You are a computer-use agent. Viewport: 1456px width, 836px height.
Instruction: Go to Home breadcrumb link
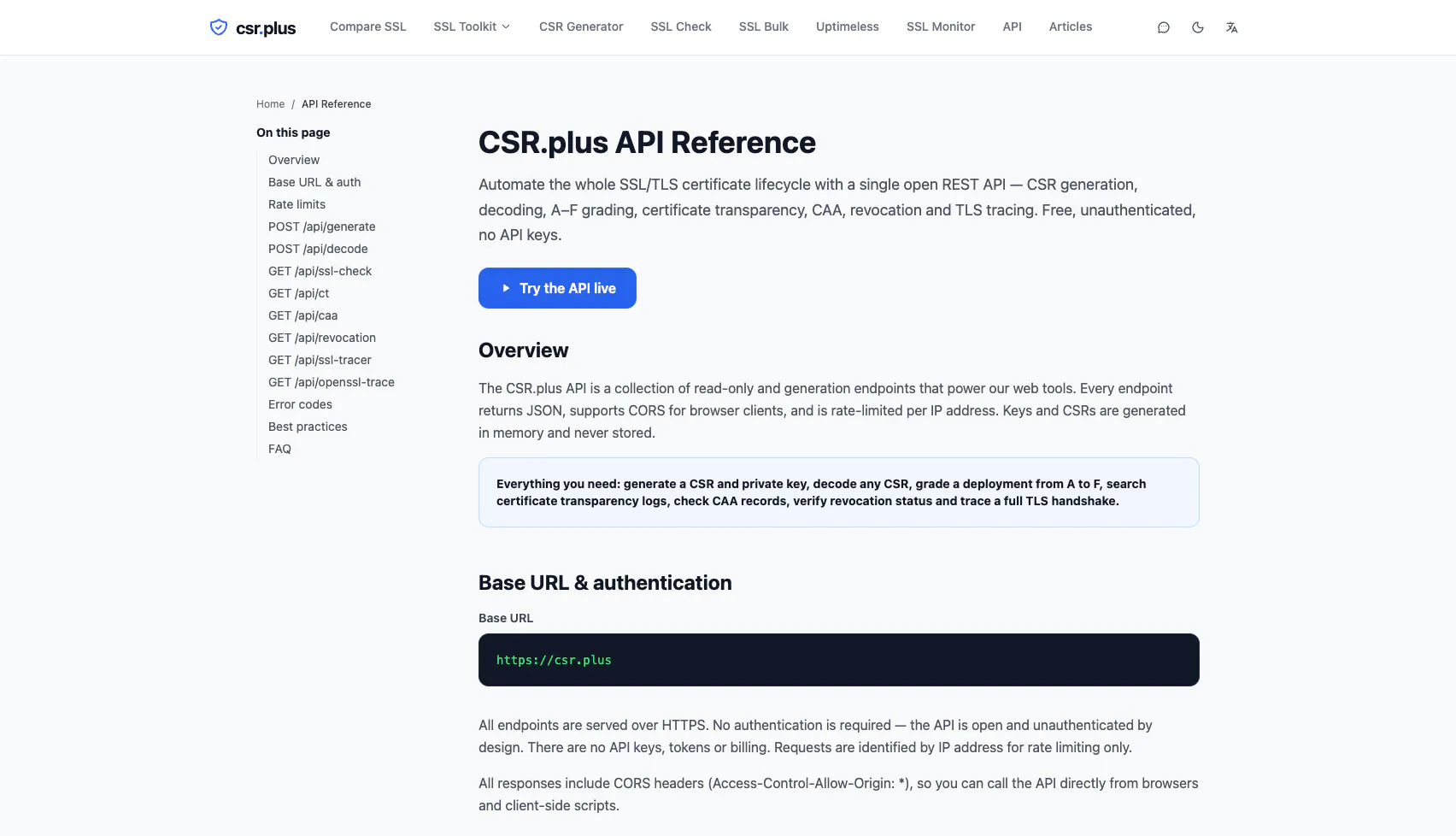coord(270,104)
